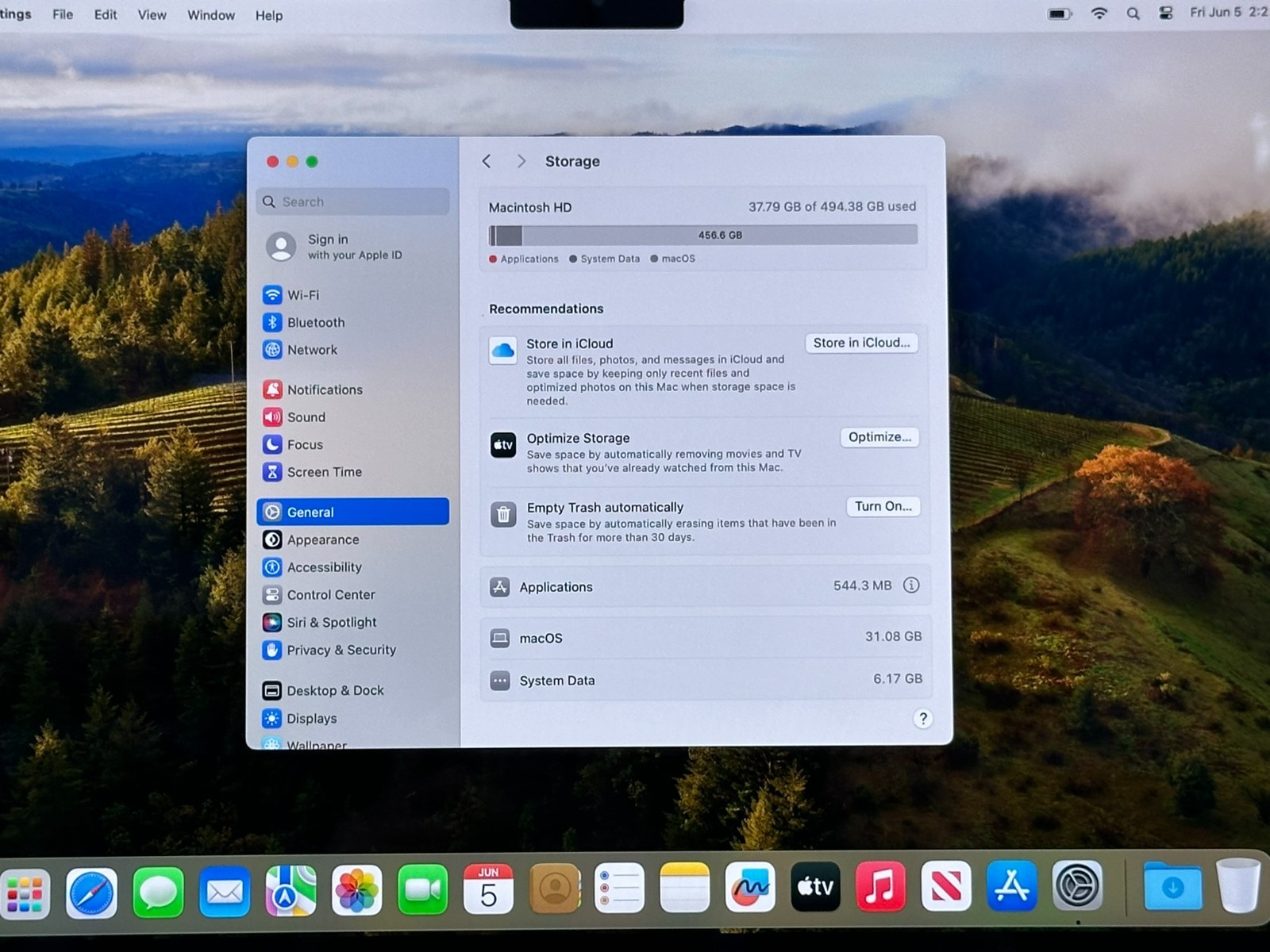Click battery status in menu bar
This screenshot has height=952, width=1270.
[x=1060, y=13]
